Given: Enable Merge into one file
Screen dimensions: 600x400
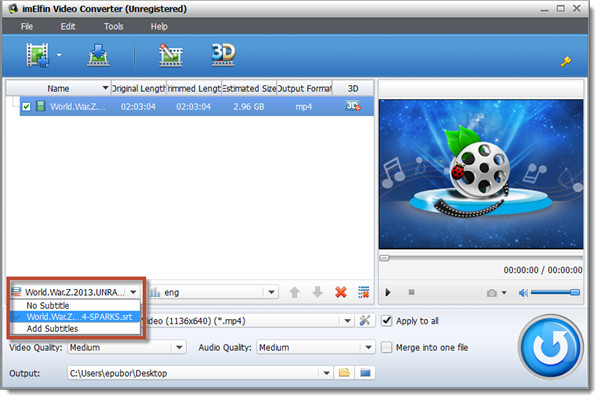Looking at the screenshot, I should click(x=386, y=347).
